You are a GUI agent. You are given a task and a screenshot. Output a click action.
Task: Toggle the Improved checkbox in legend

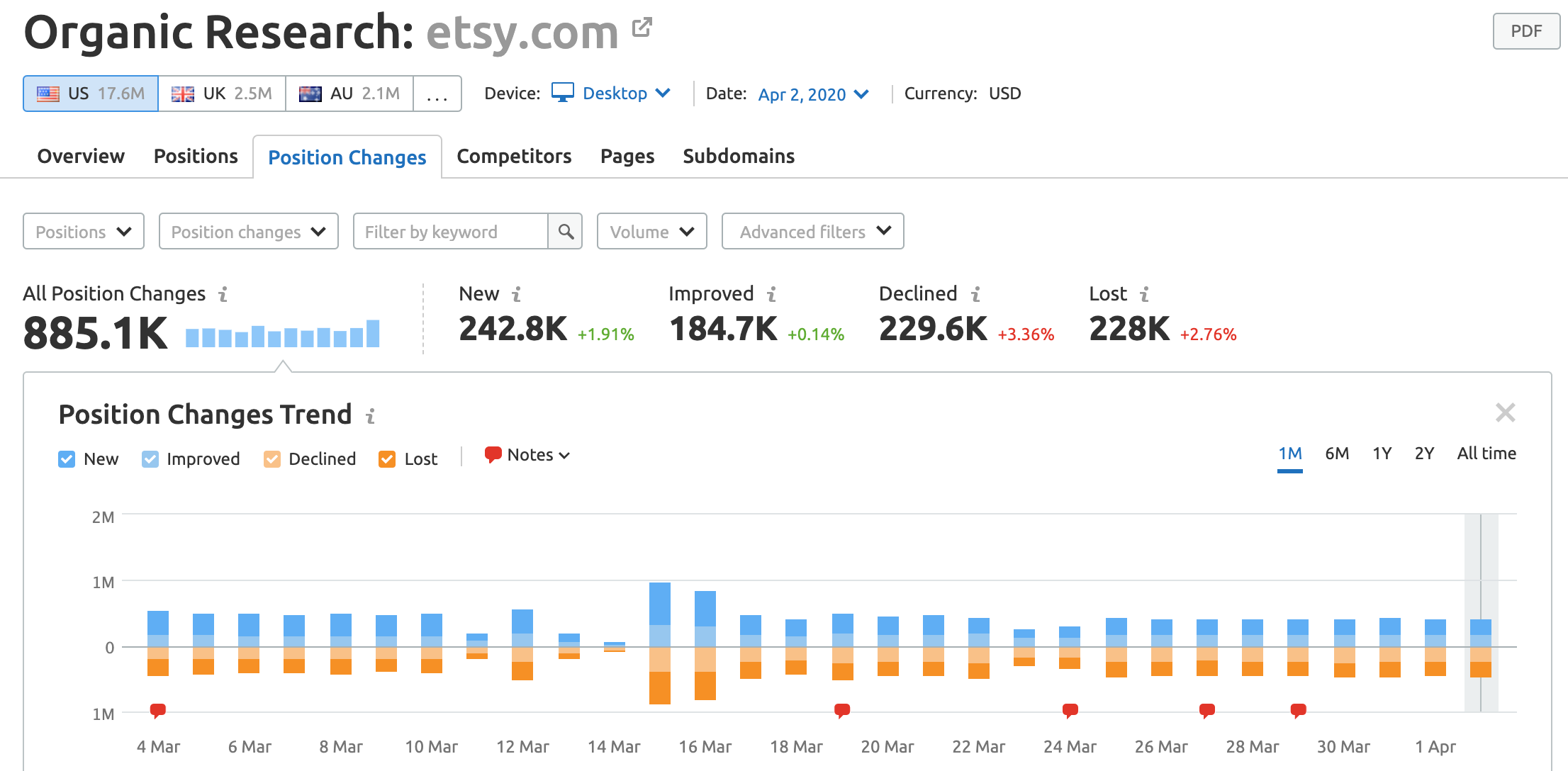(150, 459)
